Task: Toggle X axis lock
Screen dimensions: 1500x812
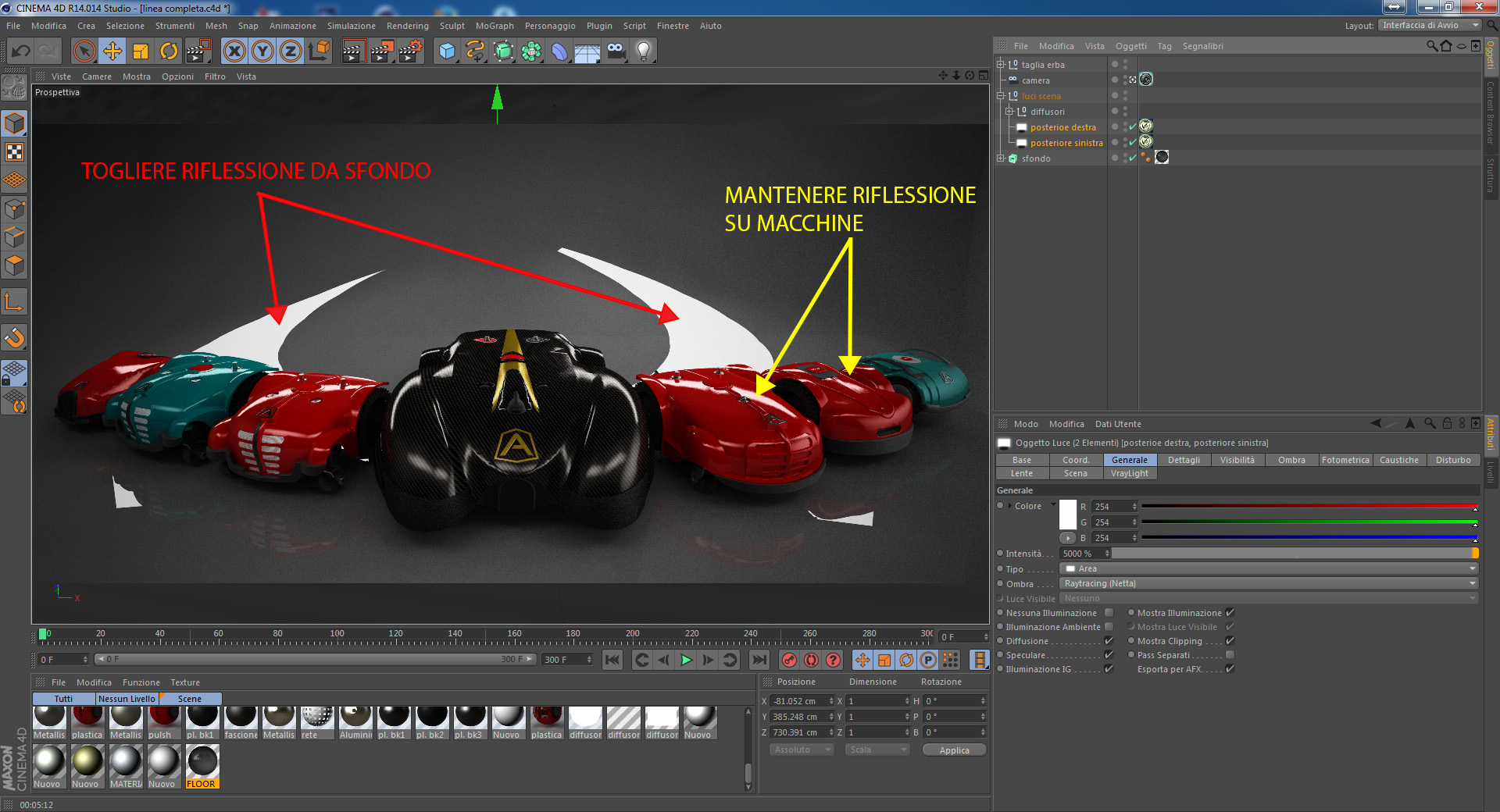Action: tap(234, 52)
